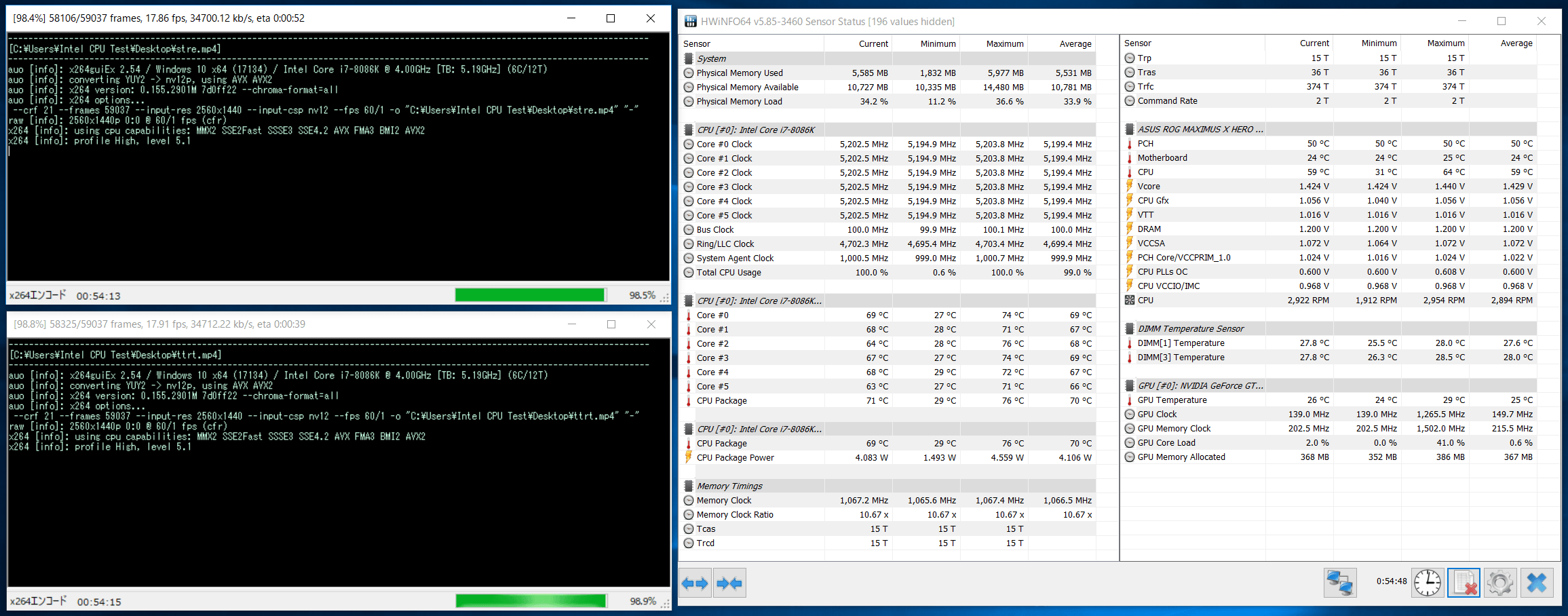Click the lightning icon beside CPU Package Power
The width and height of the screenshot is (1568, 616).
click(689, 457)
